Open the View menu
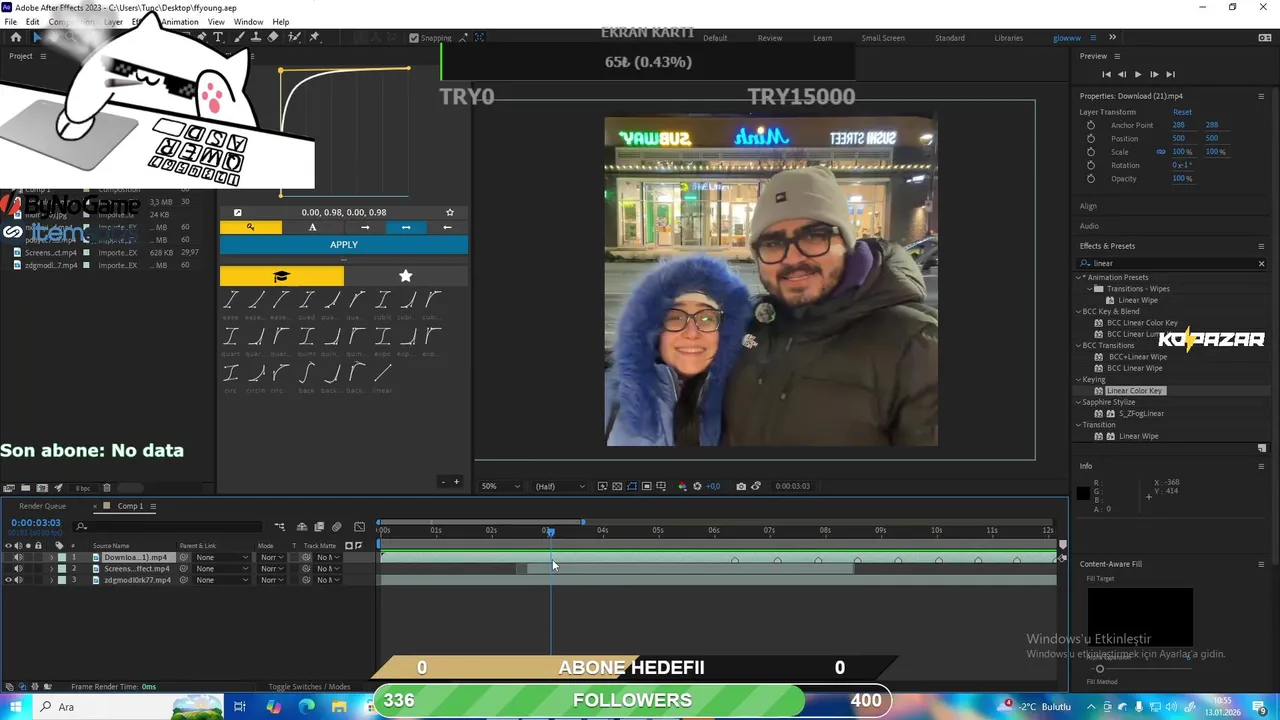This screenshot has width=1280, height=720. 216,22
